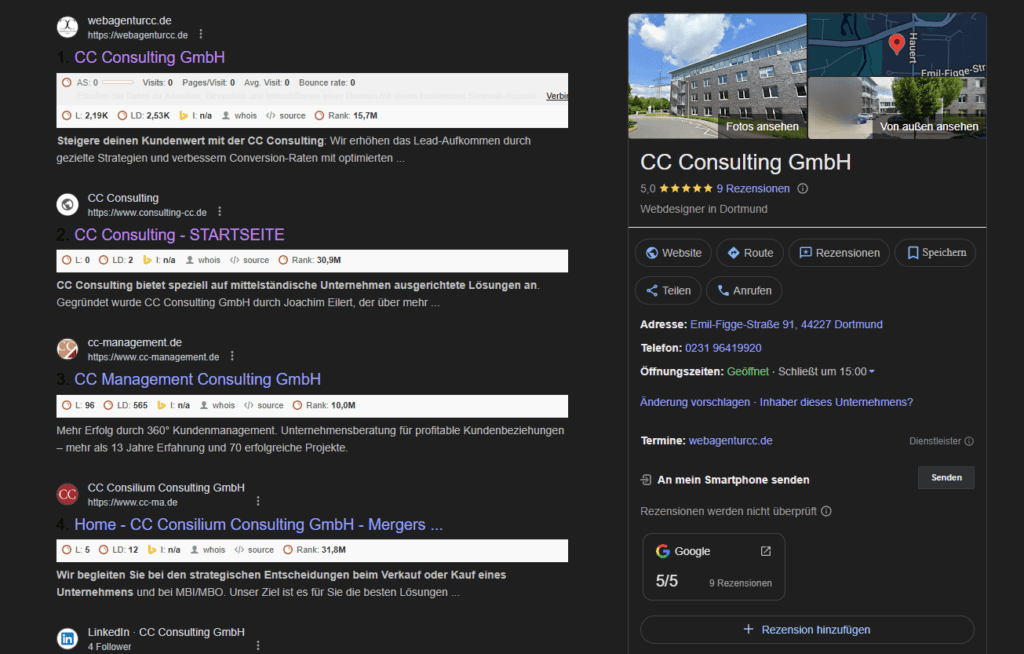The height and width of the screenshot is (654, 1024).
Task: Click LD: 565 metric in CC Management bar
Action: point(126,405)
